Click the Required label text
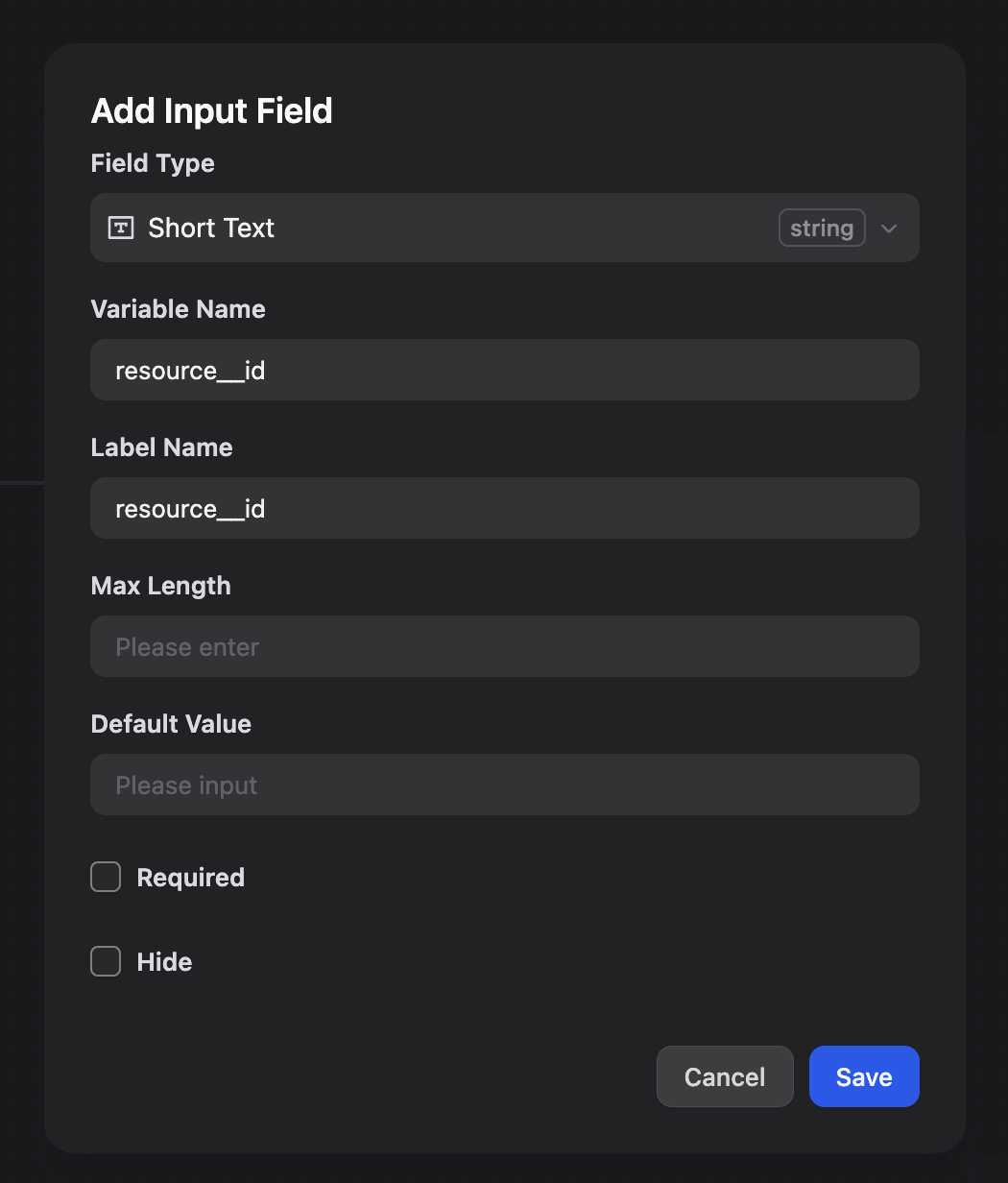 [x=190, y=877]
